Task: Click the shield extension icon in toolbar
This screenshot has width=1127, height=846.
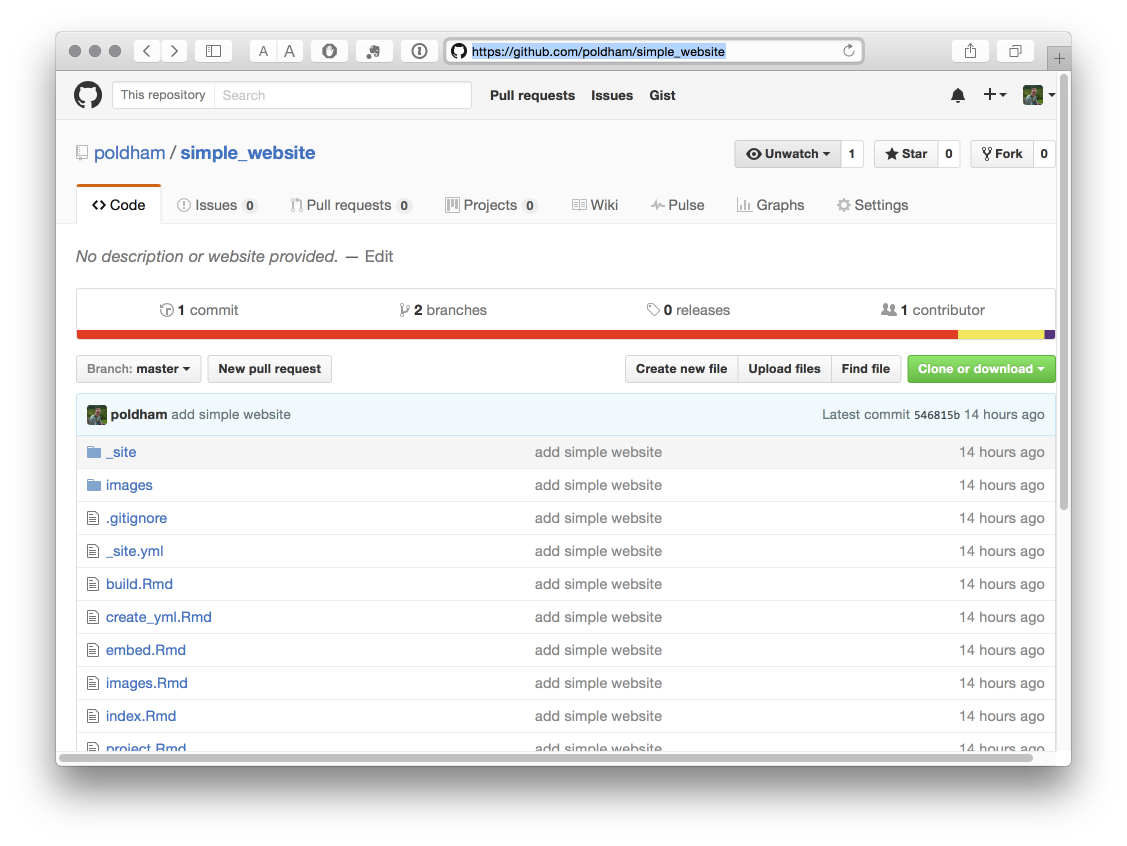Action: tap(329, 51)
